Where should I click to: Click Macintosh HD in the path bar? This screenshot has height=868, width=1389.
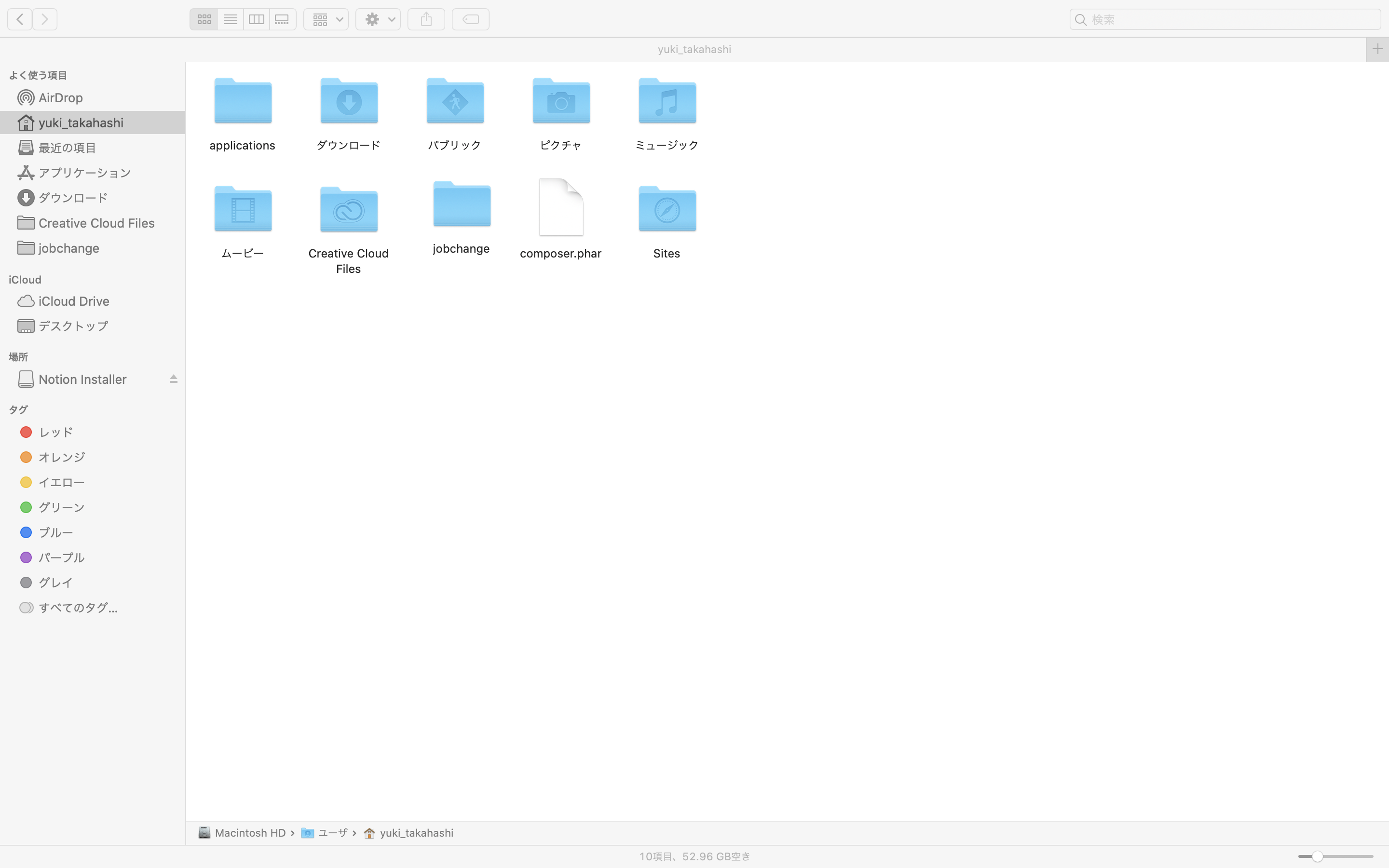pos(242,832)
